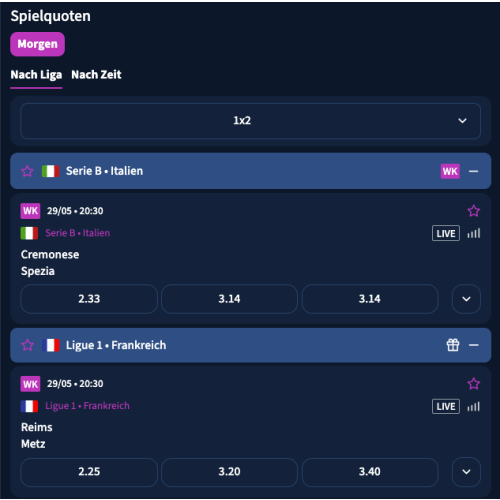Image resolution: width=500 pixels, height=500 pixels.
Task: Collapse the Serie B Italien section
Action: [473, 171]
